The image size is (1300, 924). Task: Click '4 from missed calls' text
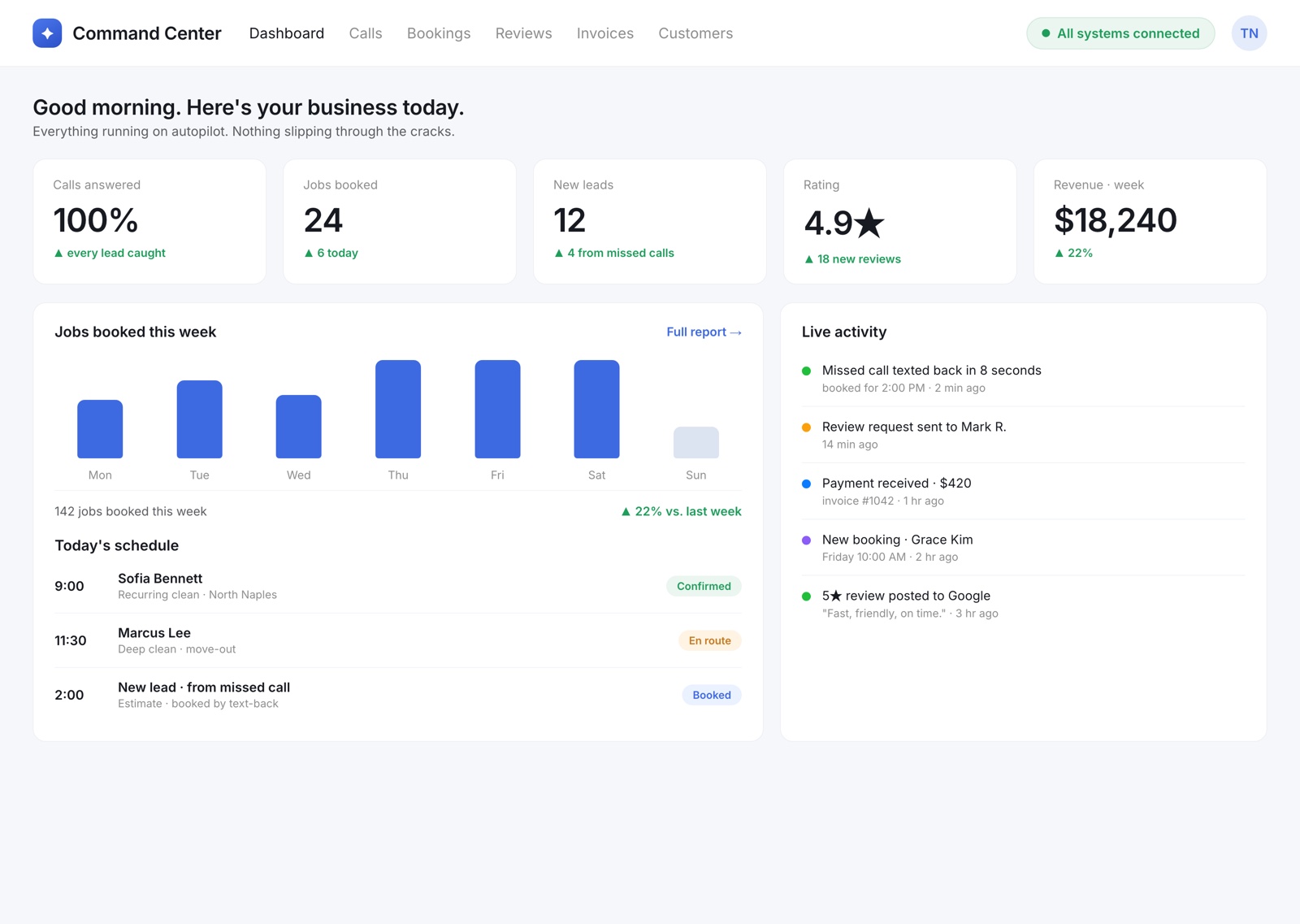[x=621, y=253]
